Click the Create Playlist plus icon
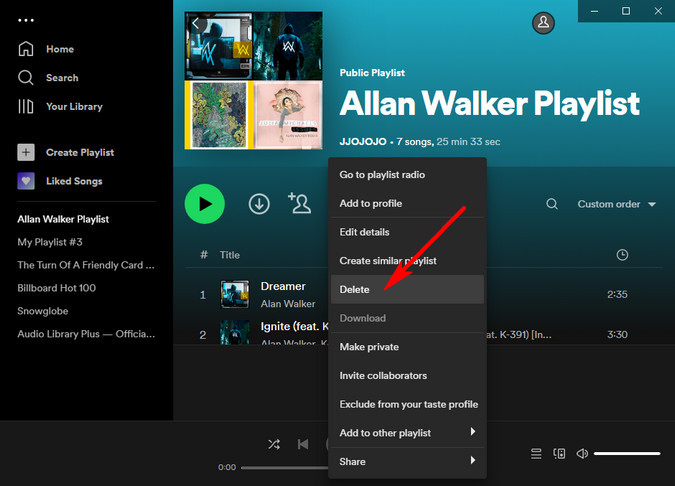This screenshot has width=675, height=486. pos(26,152)
